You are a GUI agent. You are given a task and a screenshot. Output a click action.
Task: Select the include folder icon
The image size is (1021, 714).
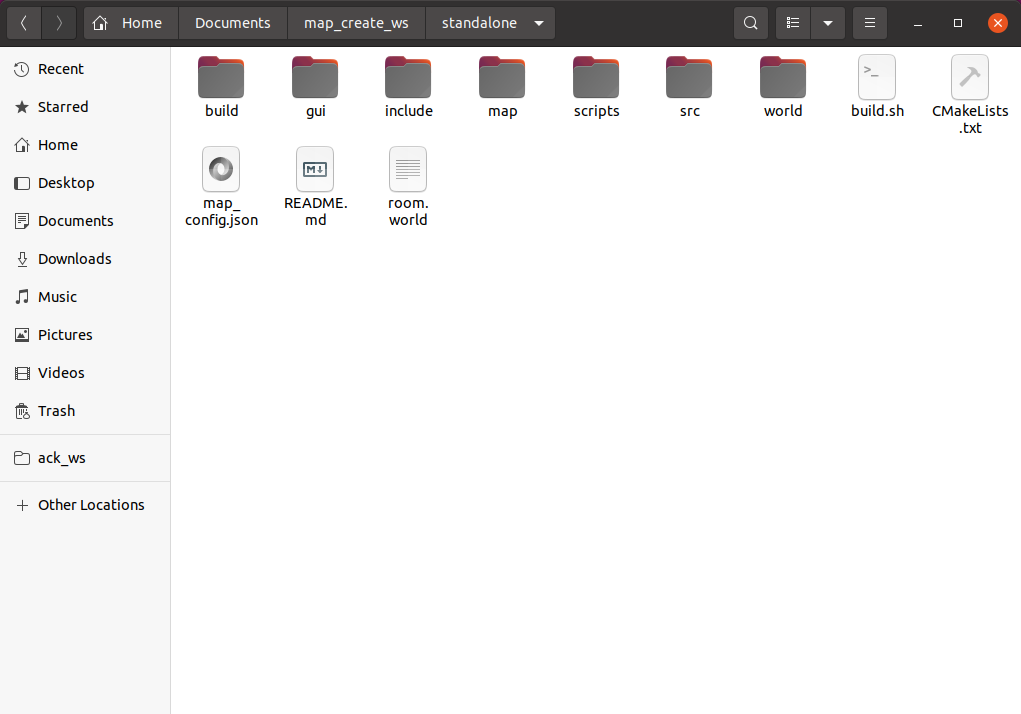(408, 77)
